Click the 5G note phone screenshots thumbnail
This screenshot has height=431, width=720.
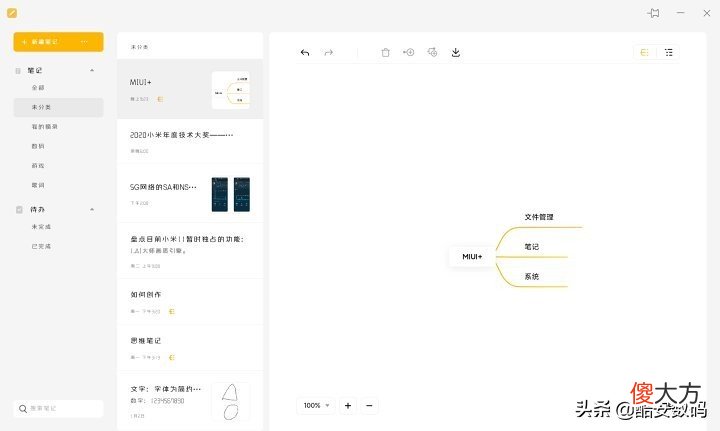click(x=231, y=194)
